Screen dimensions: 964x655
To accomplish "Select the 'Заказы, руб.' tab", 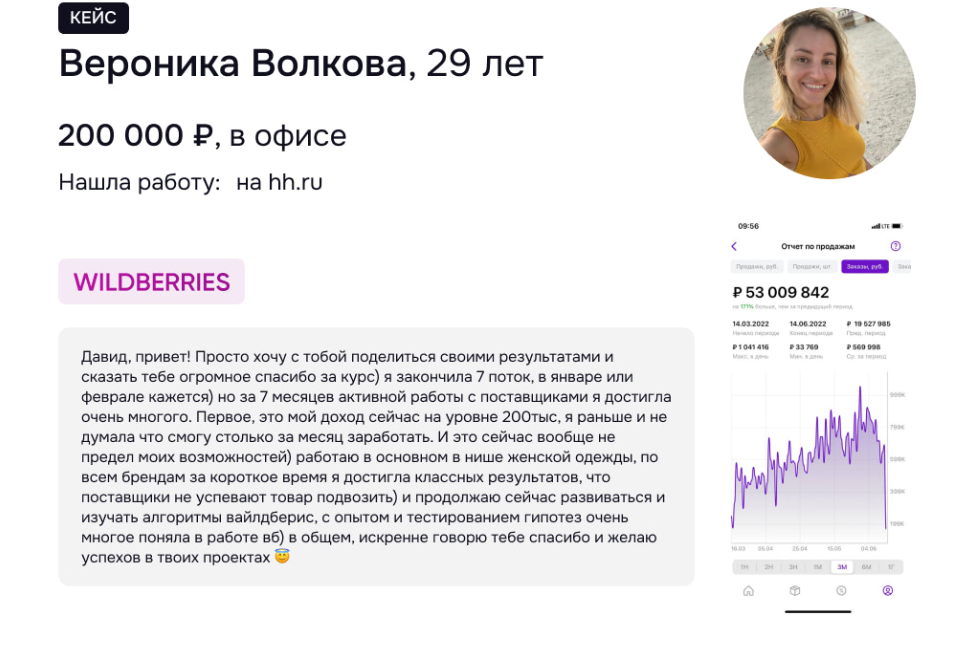I will [864, 267].
